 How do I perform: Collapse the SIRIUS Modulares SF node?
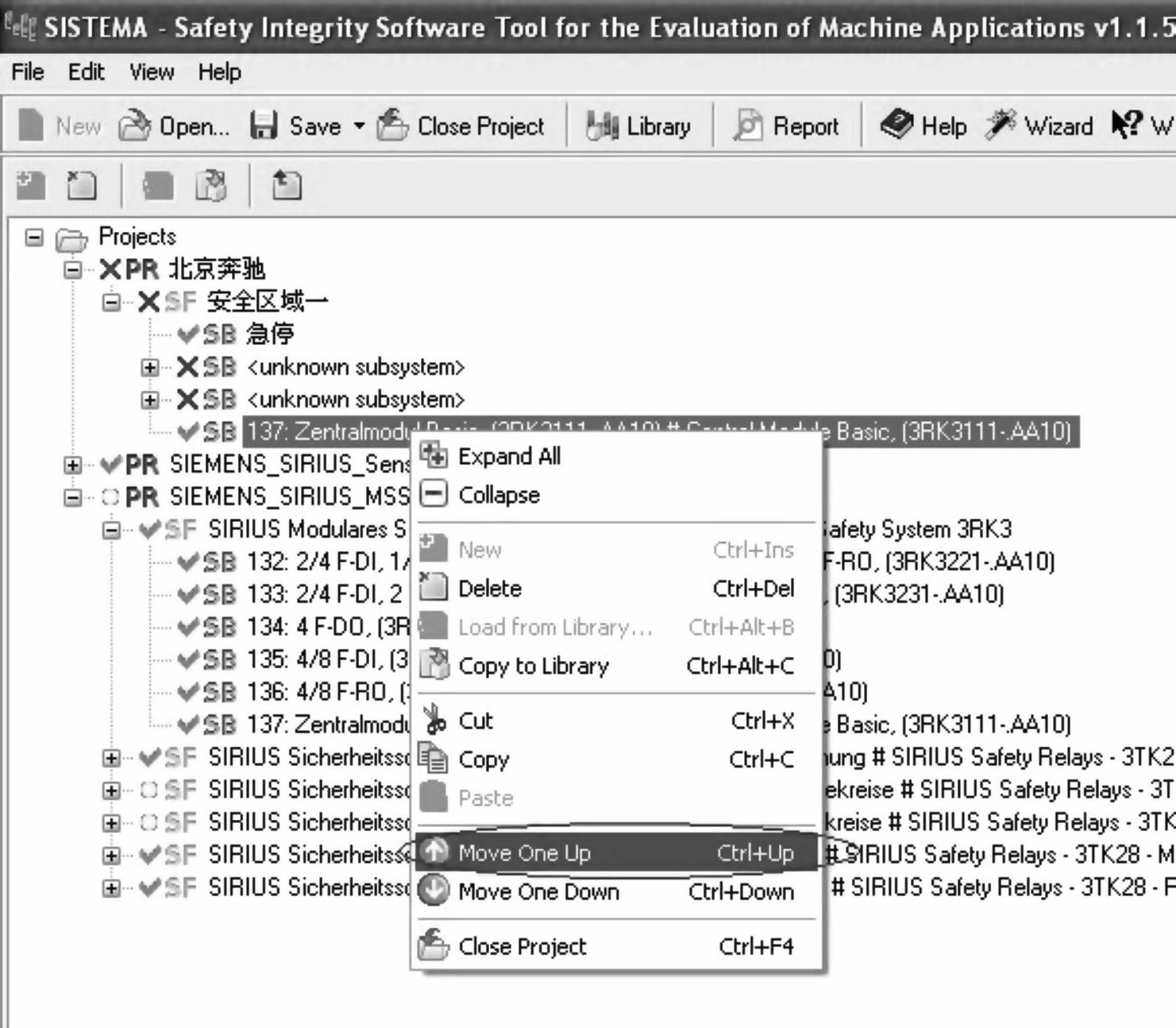112,531
